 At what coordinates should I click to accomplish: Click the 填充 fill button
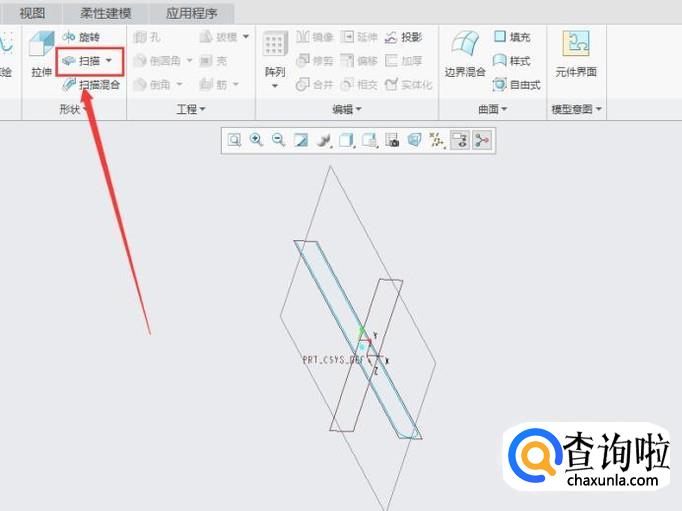[512, 37]
